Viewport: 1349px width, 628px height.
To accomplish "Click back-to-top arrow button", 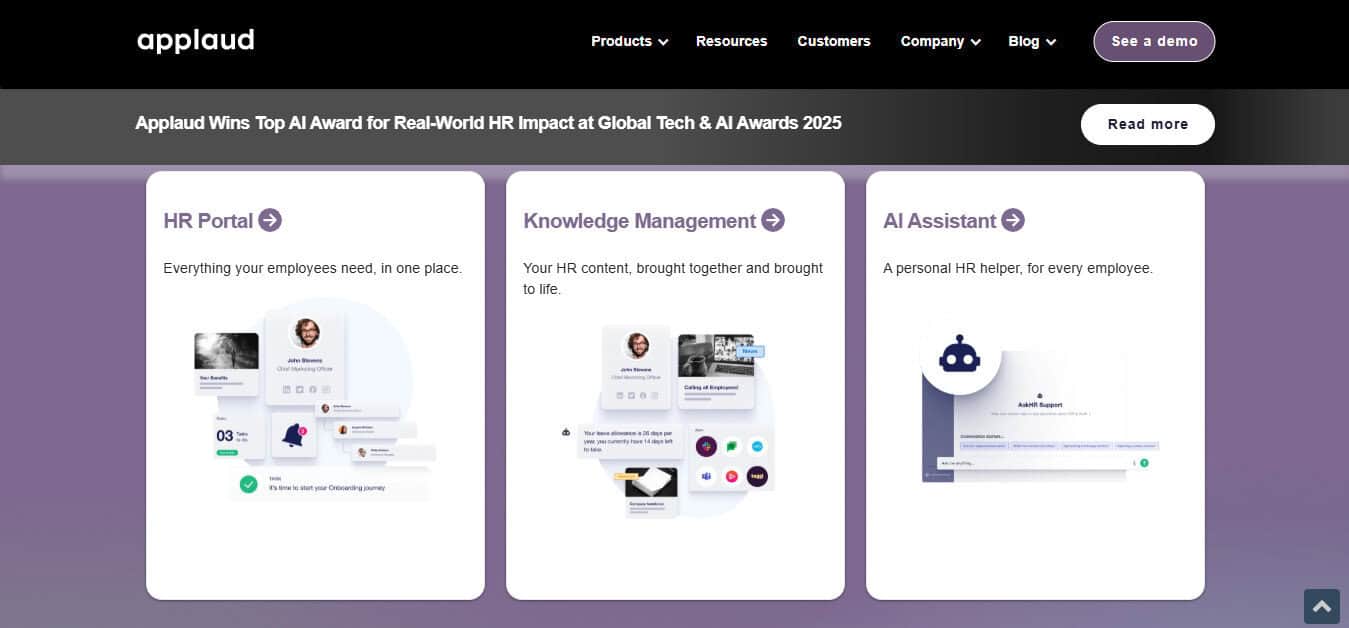I will (x=1321, y=606).
